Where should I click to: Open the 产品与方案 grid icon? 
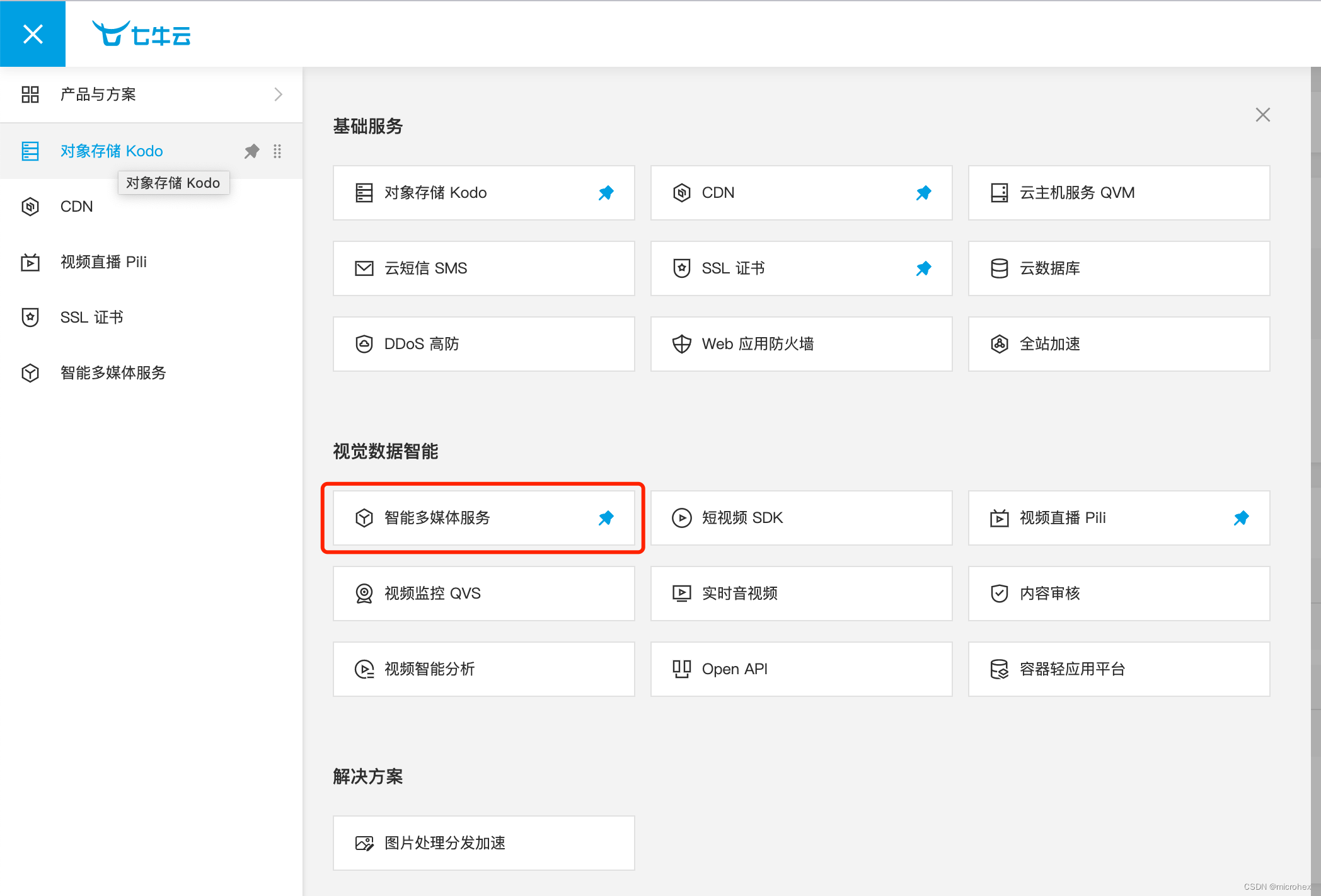(x=30, y=95)
